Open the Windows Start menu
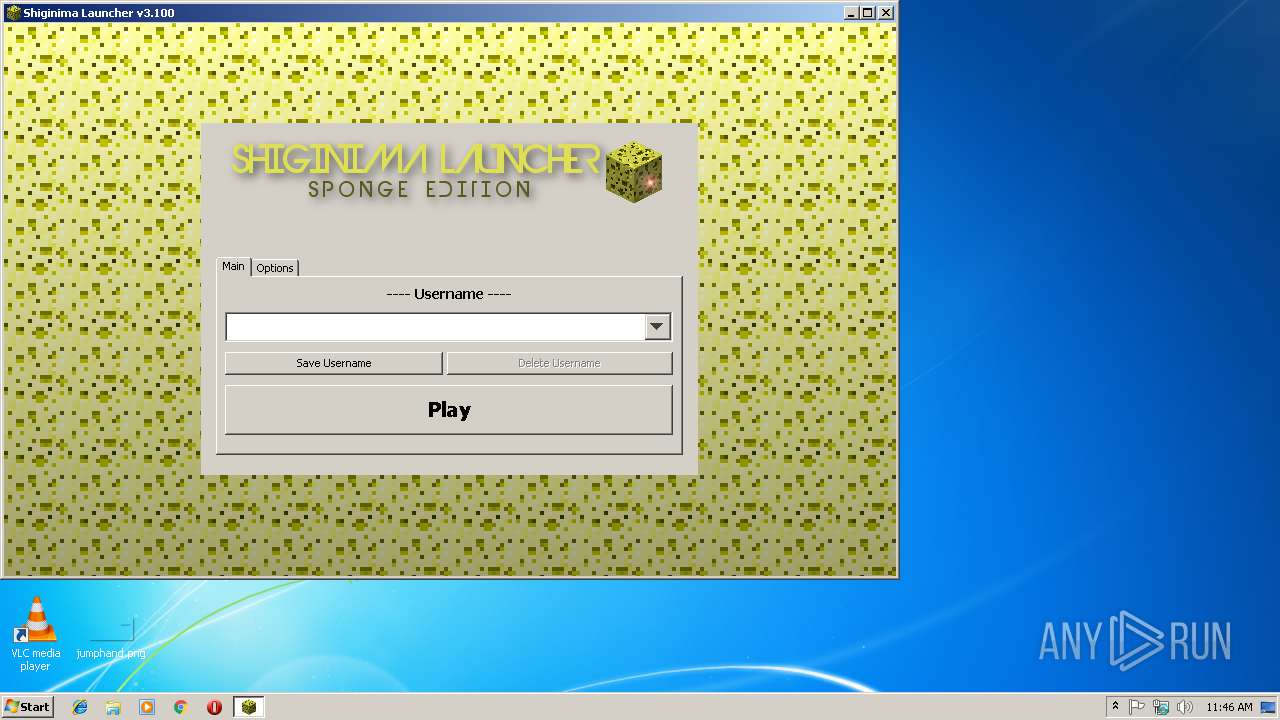Screen dimensions: 1280x720 pos(27,707)
